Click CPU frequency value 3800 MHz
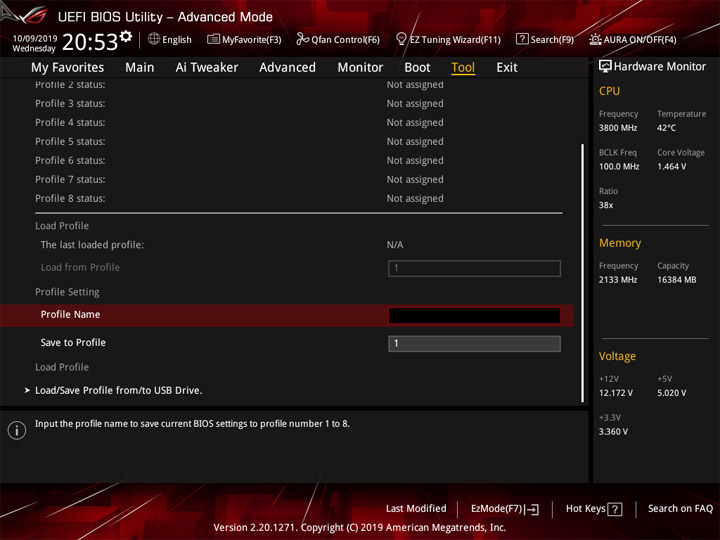720x540 pixels. (x=618, y=128)
